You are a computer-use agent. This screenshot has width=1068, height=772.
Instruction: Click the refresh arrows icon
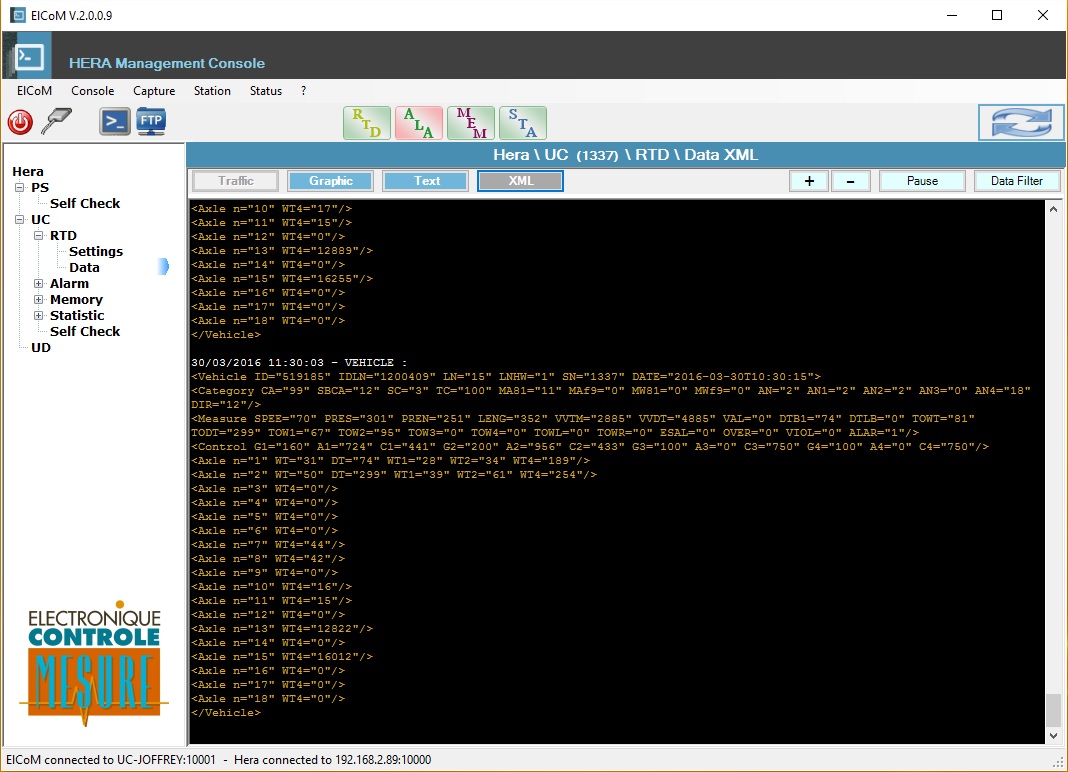1020,123
